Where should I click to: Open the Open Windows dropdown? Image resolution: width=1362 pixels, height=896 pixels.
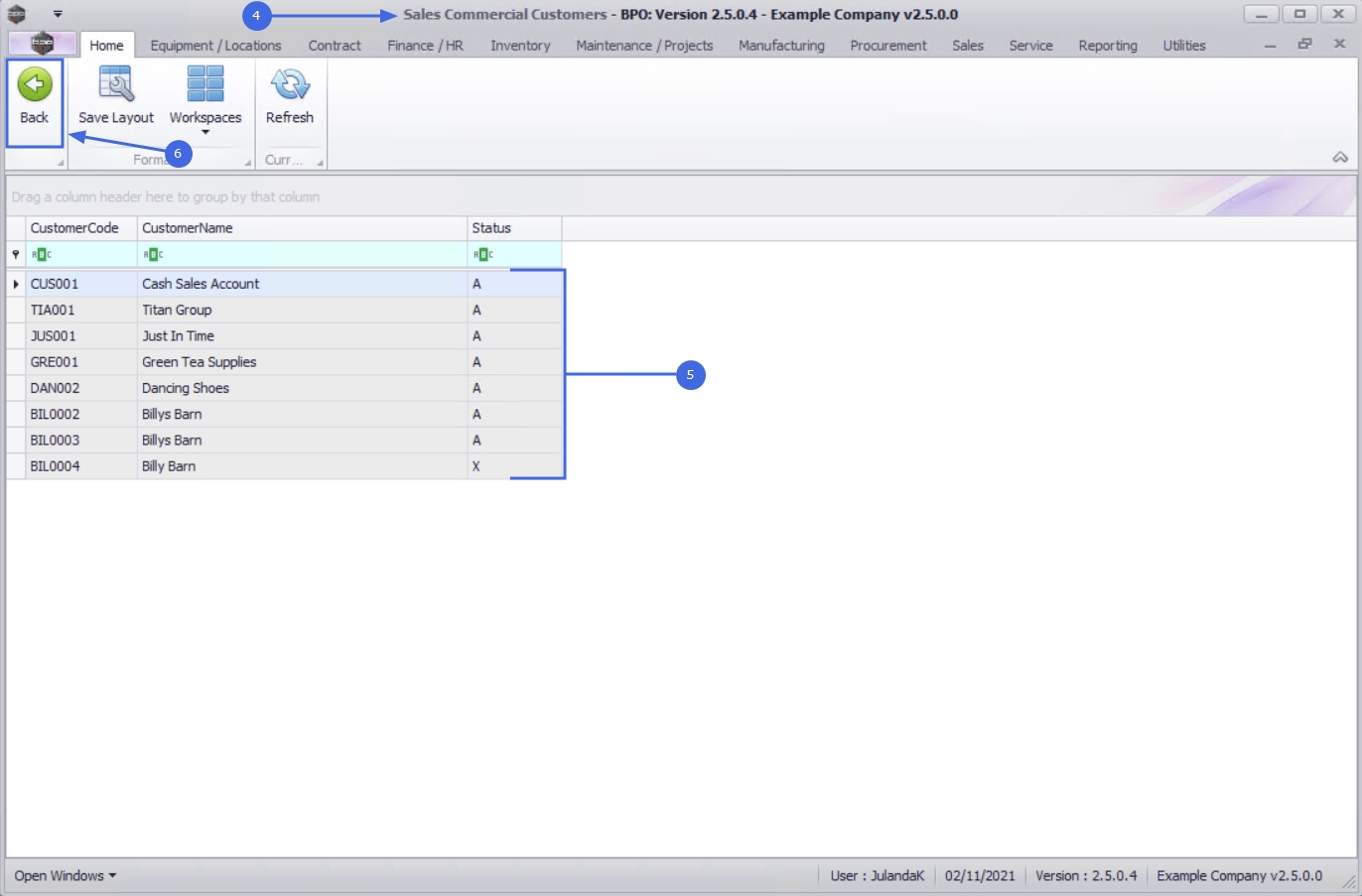[66, 875]
